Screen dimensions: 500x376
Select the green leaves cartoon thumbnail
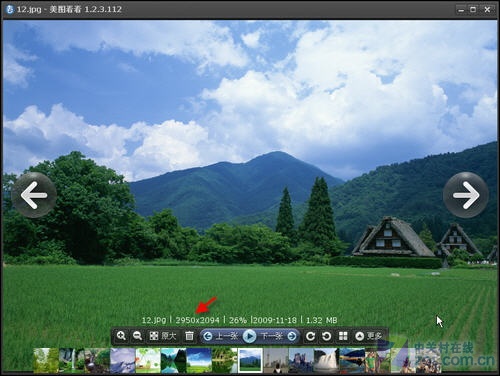(148, 360)
